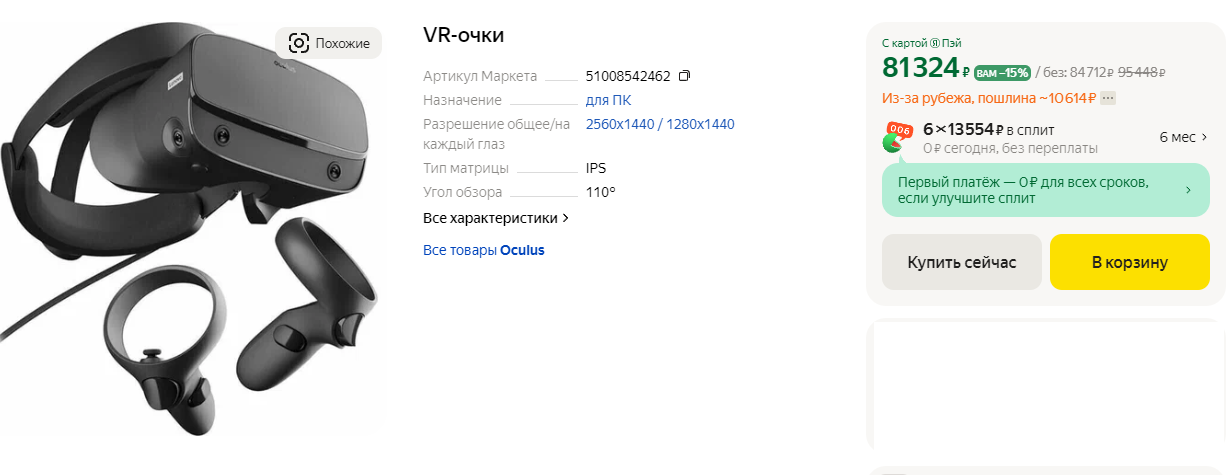
Task: Open the three-dot info icon near пошлина
Action: tap(1108, 98)
